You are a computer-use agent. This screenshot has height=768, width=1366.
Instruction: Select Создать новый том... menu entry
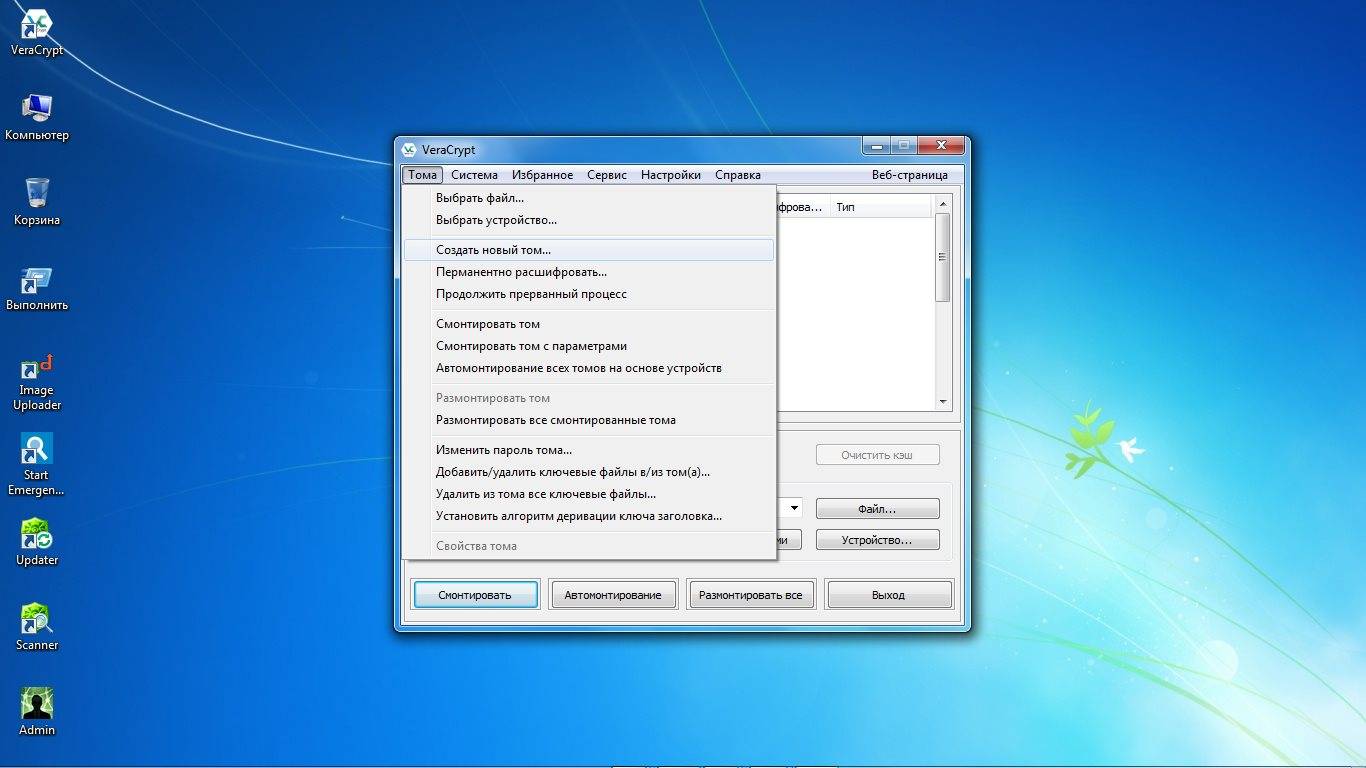[x=589, y=250]
